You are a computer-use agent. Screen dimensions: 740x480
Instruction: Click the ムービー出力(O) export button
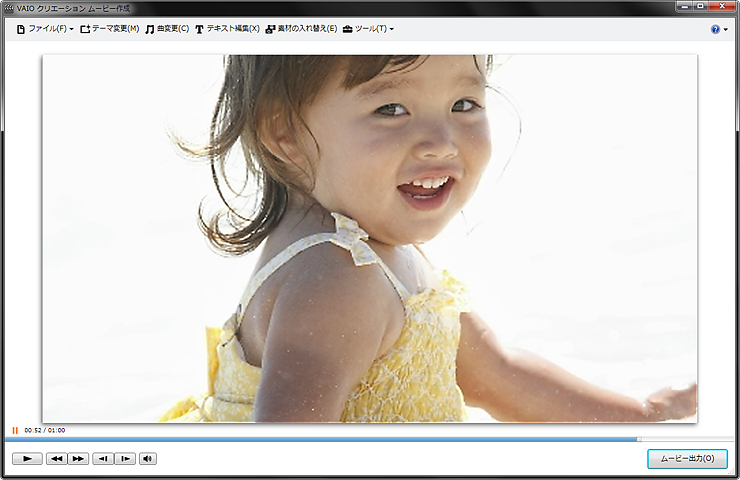[687, 459]
